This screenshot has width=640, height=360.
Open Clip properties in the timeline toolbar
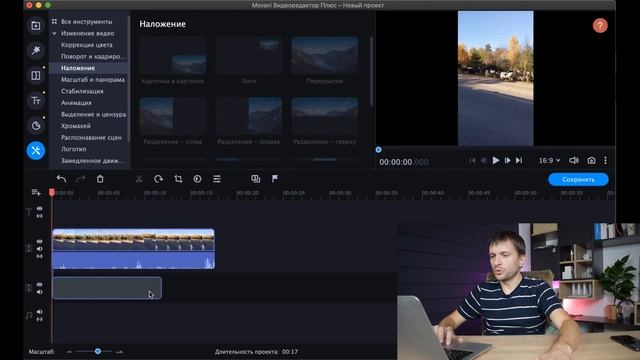pos(217,179)
